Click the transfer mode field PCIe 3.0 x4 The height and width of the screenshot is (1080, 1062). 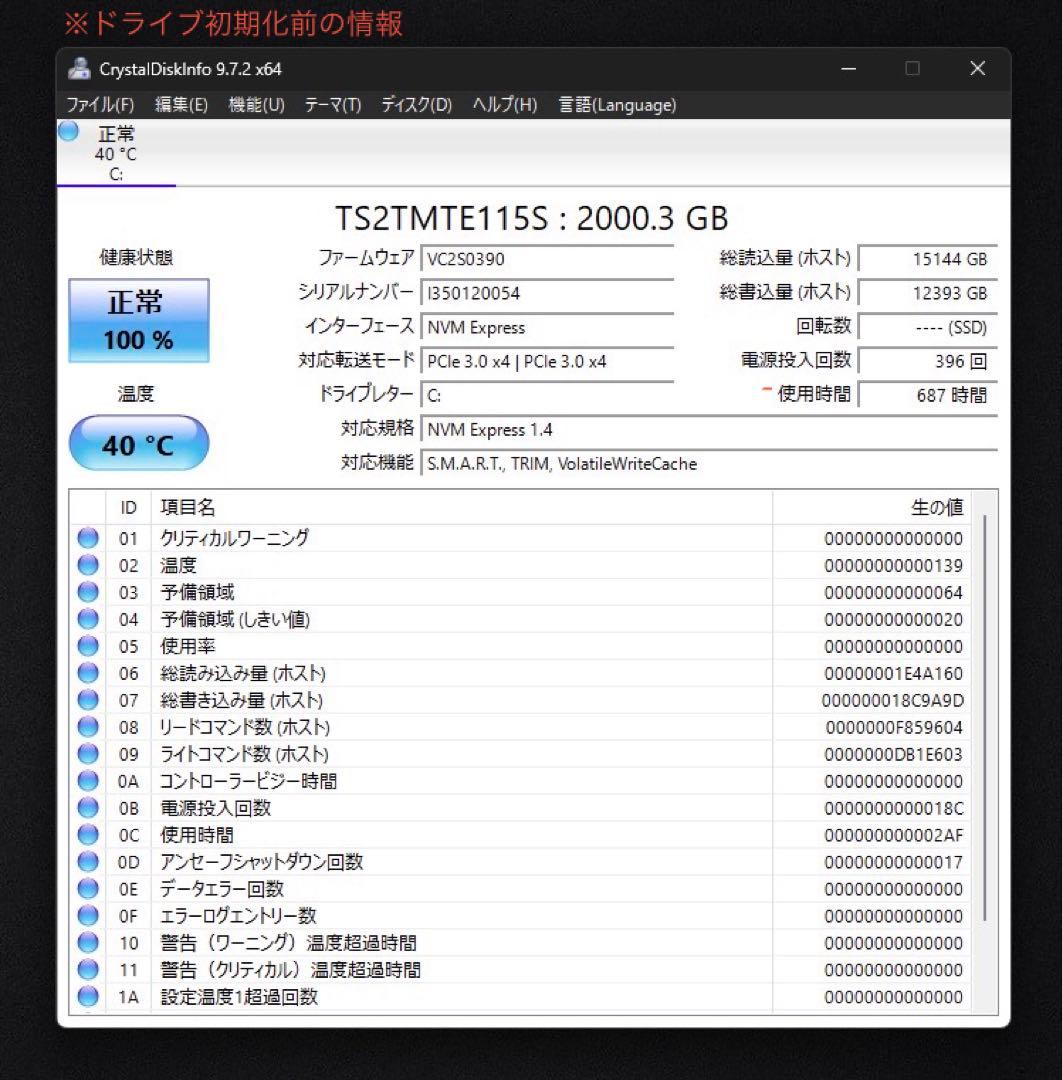coord(547,362)
